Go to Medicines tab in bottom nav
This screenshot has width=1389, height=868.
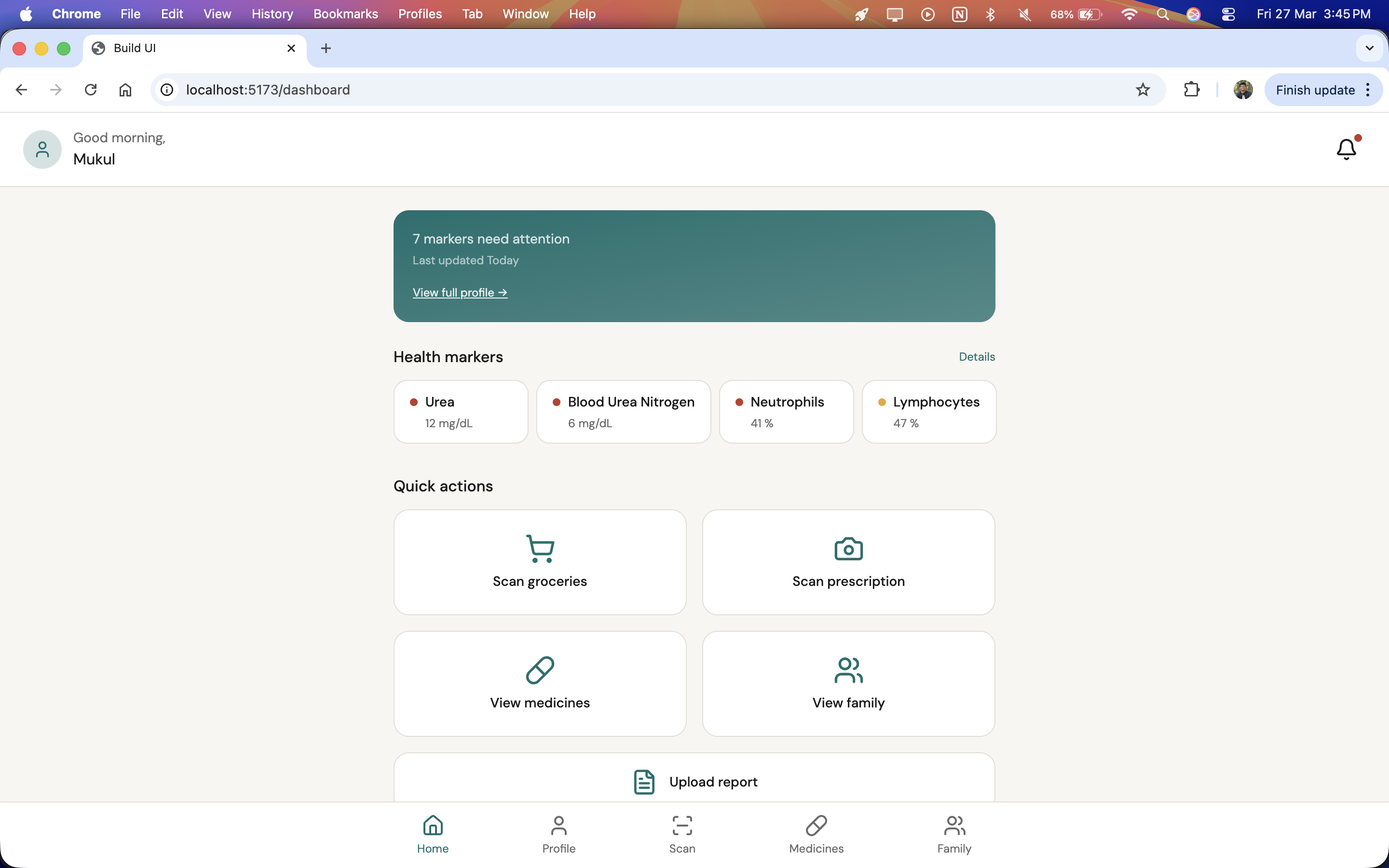pos(816,834)
